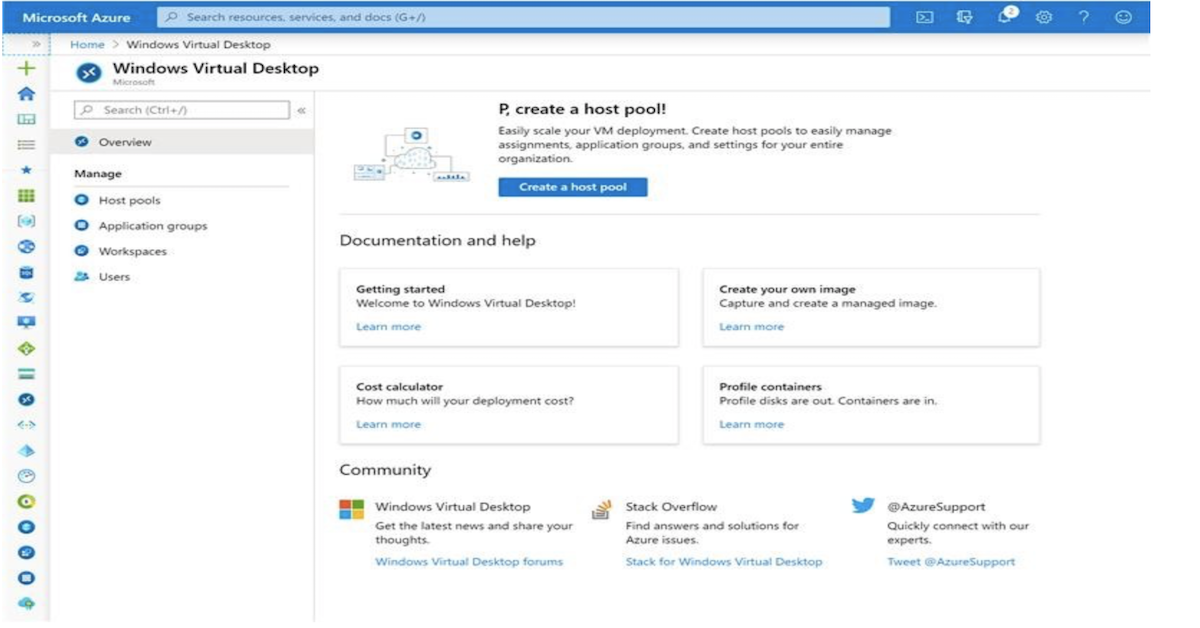
Task: Open Virtual networks angle-bracket dots icon
Action: pyautogui.click(x=27, y=425)
